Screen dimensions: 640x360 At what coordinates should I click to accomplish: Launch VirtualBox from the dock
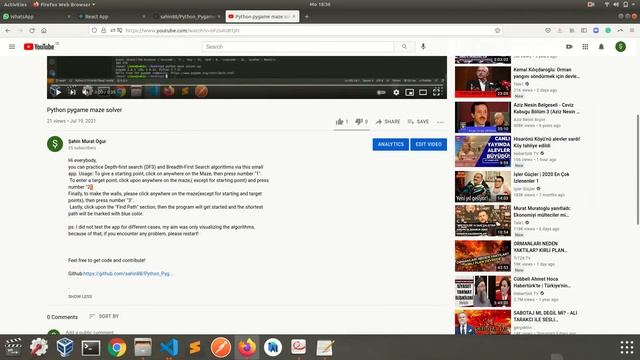point(64,348)
